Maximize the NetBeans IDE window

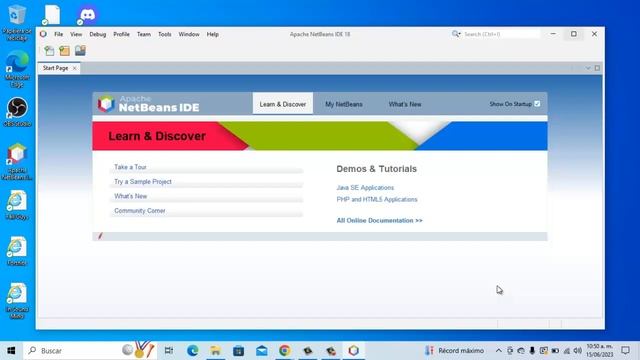573,34
